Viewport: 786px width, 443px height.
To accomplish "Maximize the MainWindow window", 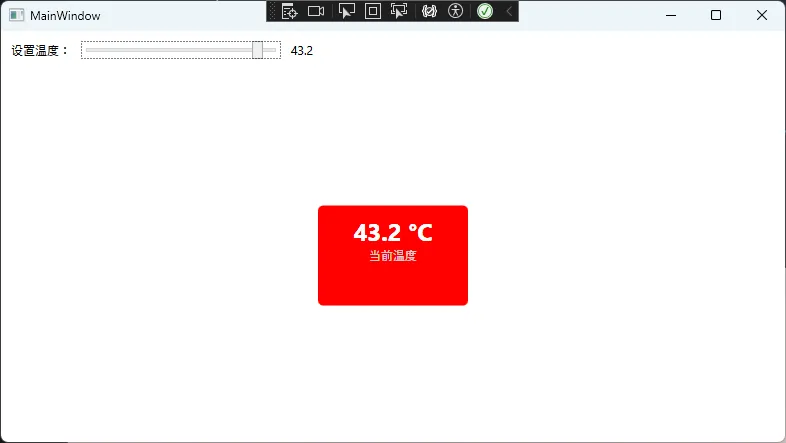I will pyautogui.click(x=715, y=15).
